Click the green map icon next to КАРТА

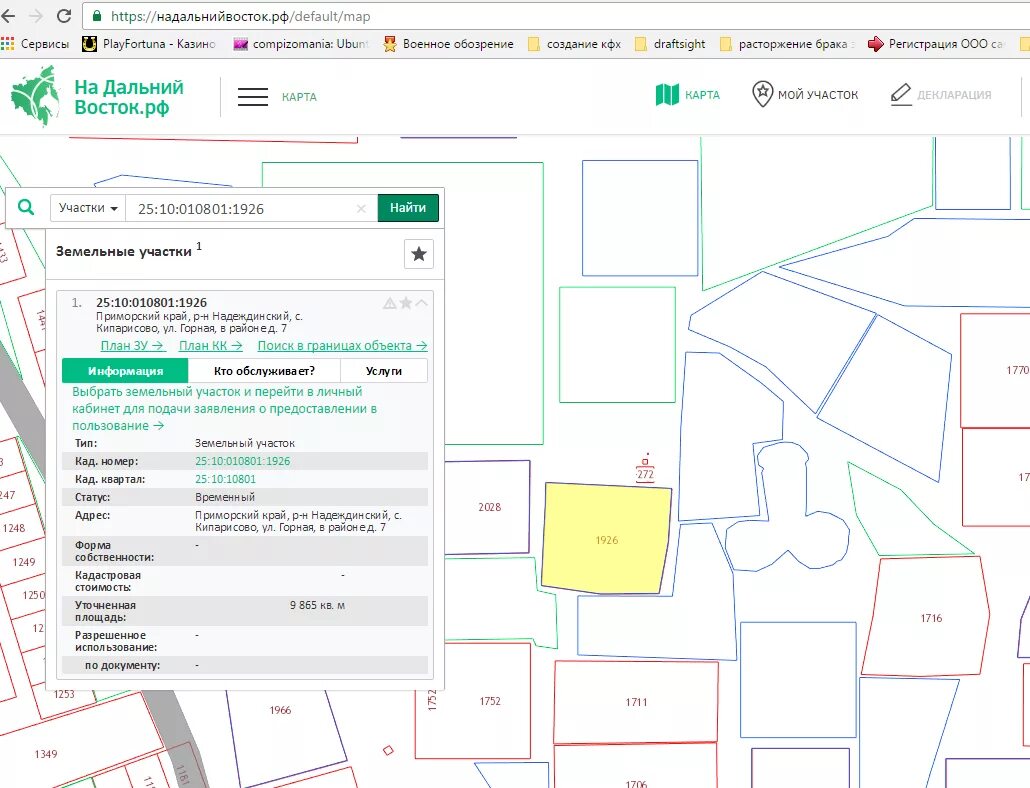point(667,95)
